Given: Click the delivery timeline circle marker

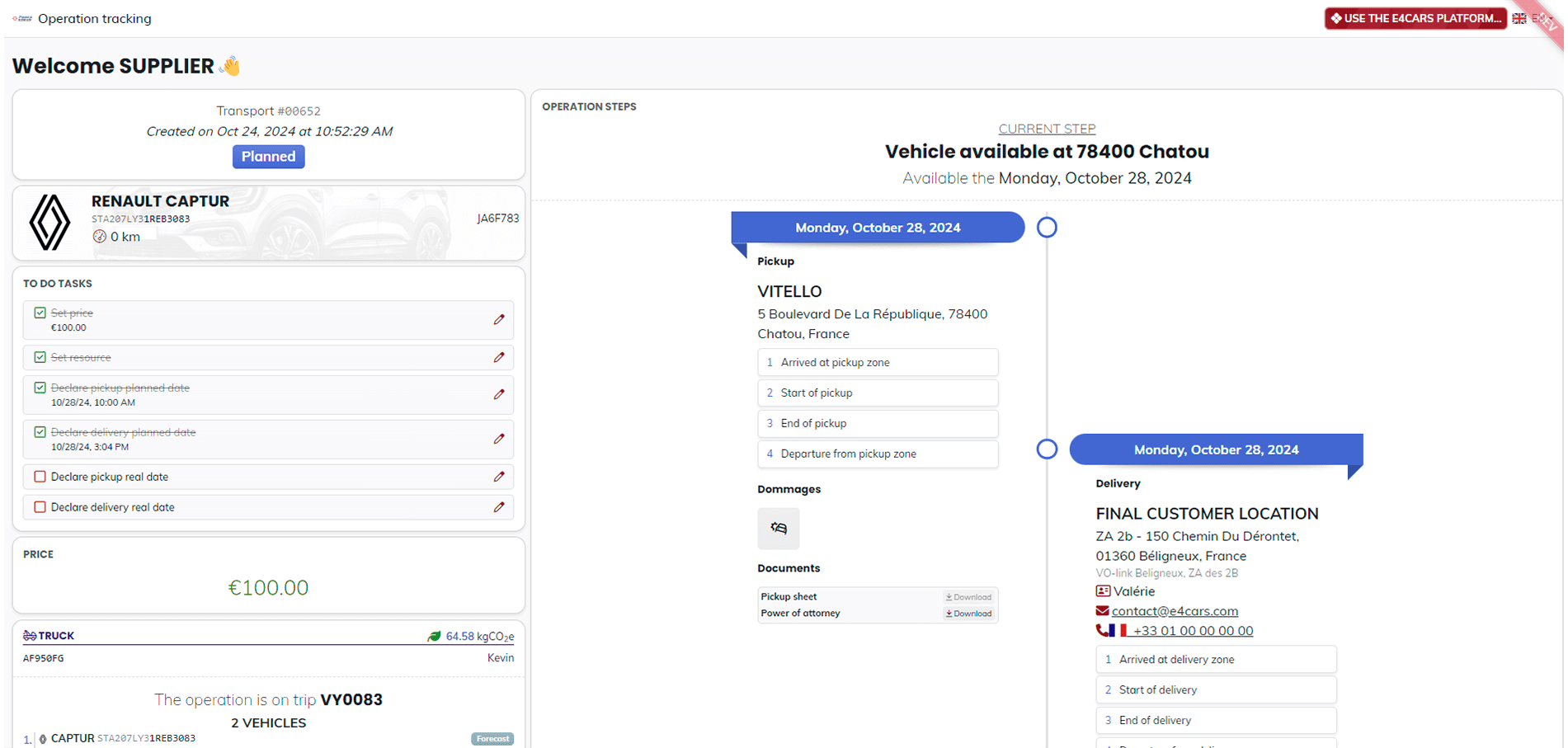Looking at the screenshot, I should [1047, 449].
